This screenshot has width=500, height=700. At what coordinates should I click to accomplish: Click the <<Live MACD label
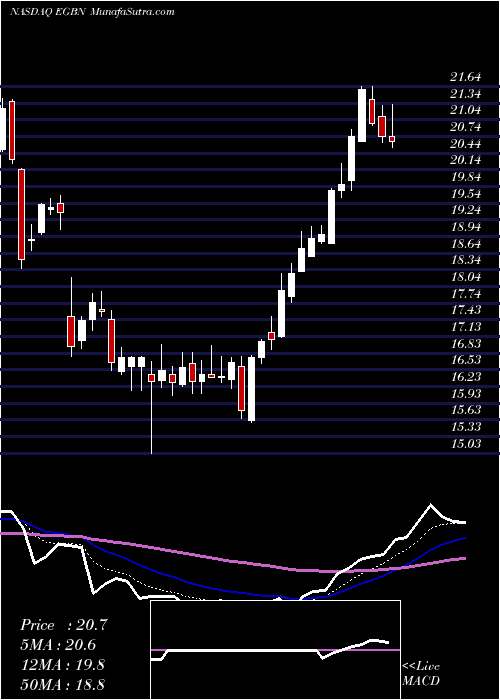tap(421, 674)
